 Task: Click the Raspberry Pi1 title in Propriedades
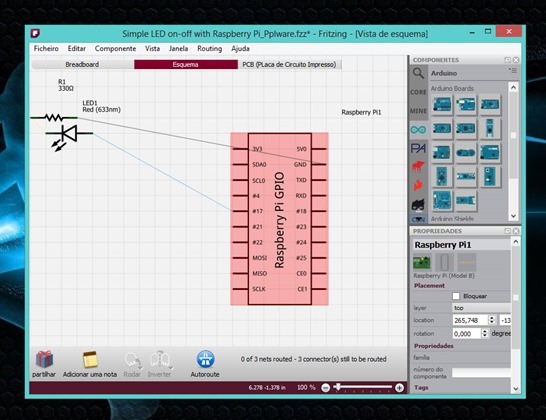click(x=443, y=245)
